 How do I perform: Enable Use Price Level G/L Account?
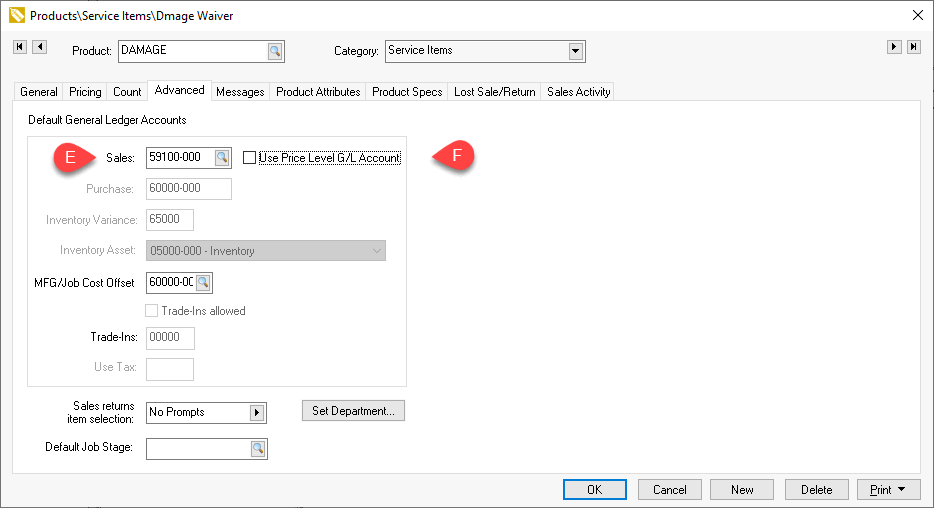point(250,157)
